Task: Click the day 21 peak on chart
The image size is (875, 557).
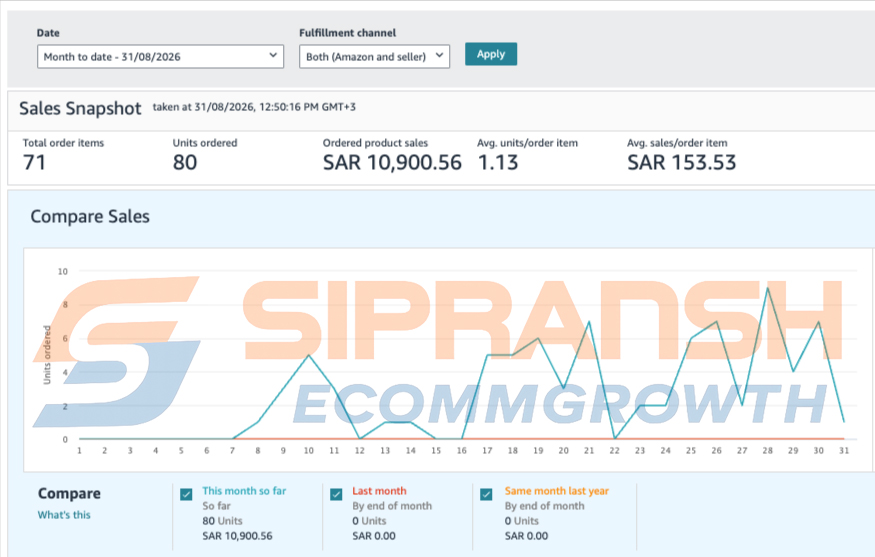Action: [589, 321]
